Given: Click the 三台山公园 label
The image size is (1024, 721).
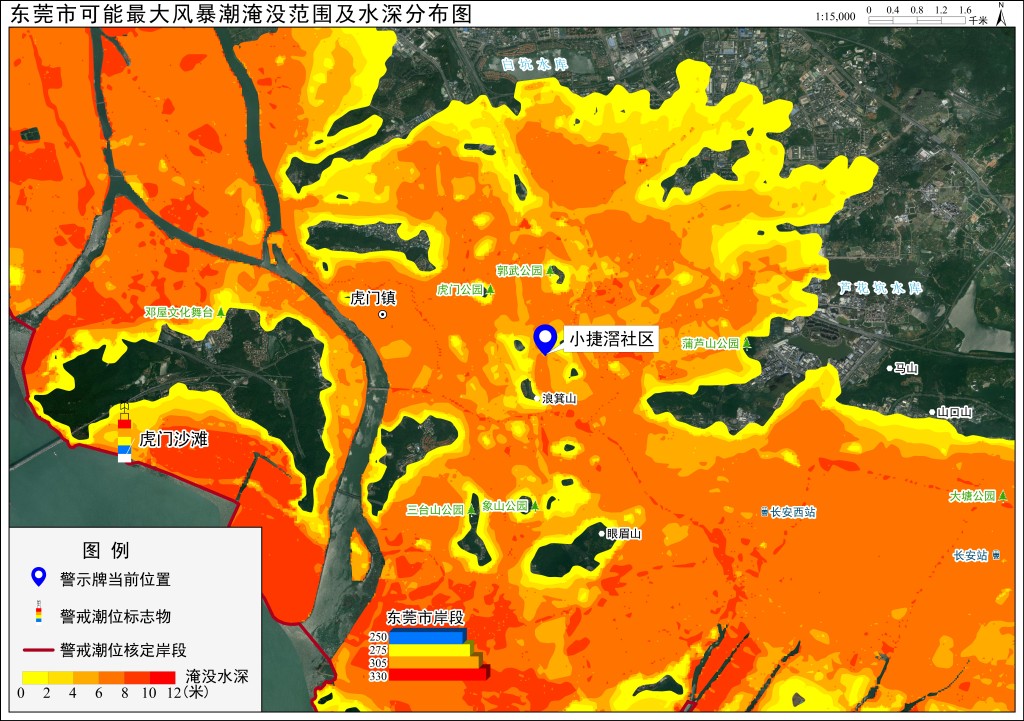Looking at the screenshot, I should (x=435, y=509).
